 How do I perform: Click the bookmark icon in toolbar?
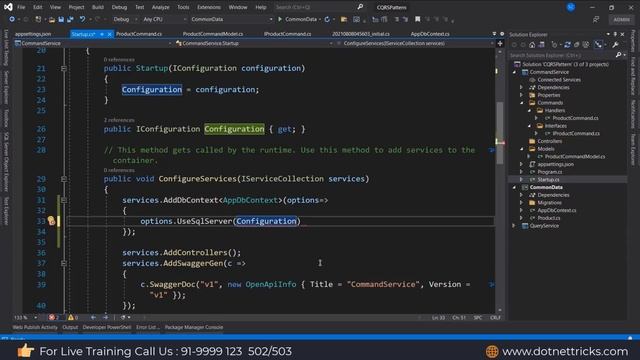(x=418, y=19)
